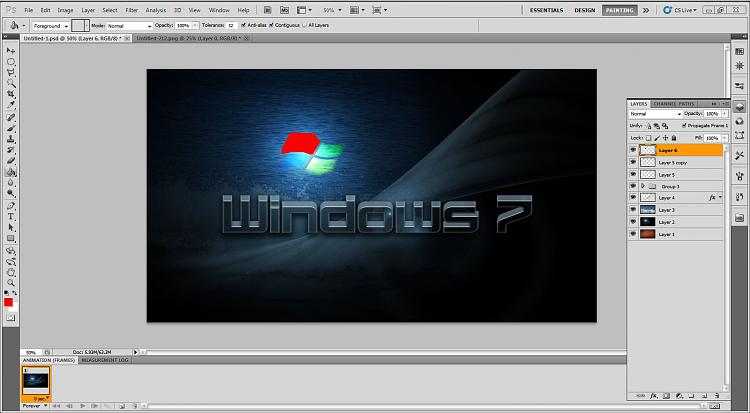Toggle visibility of Layer 4
Image resolution: width=750 pixels, height=413 pixels.
click(x=633, y=197)
